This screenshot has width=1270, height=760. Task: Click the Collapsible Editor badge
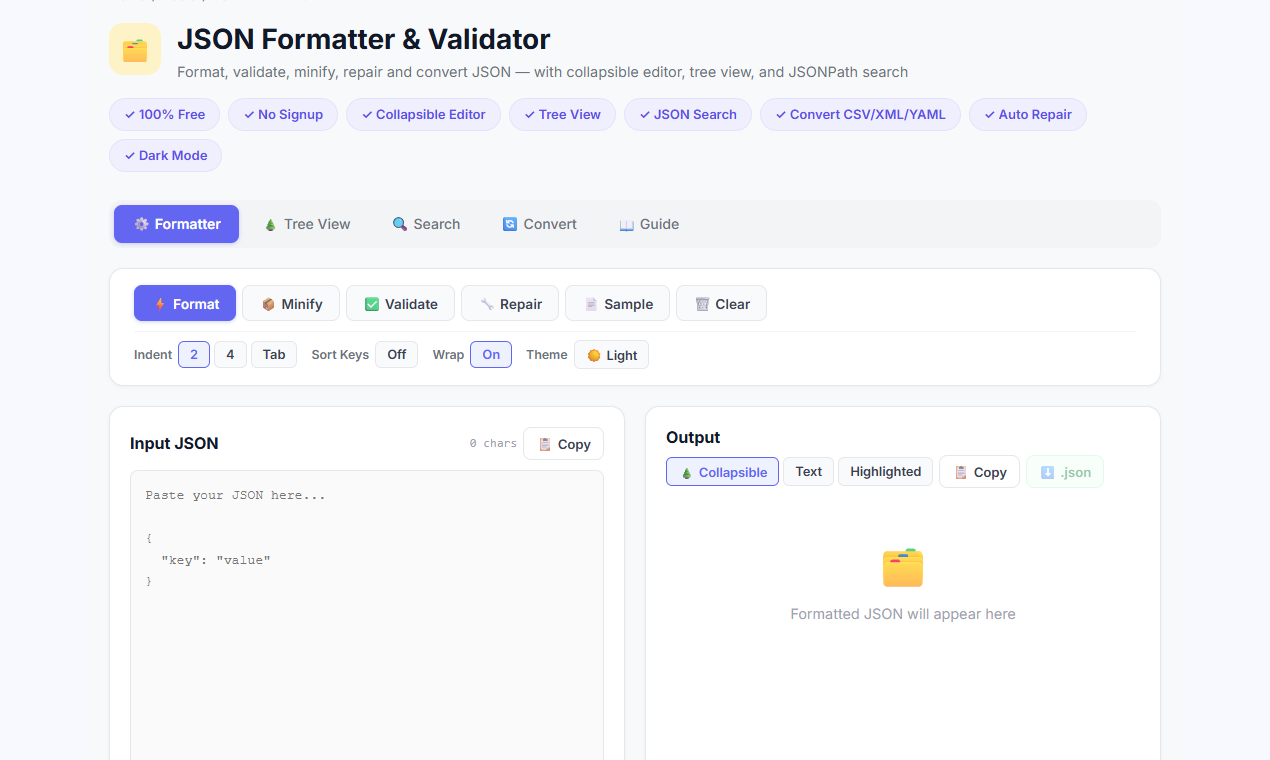coord(423,114)
